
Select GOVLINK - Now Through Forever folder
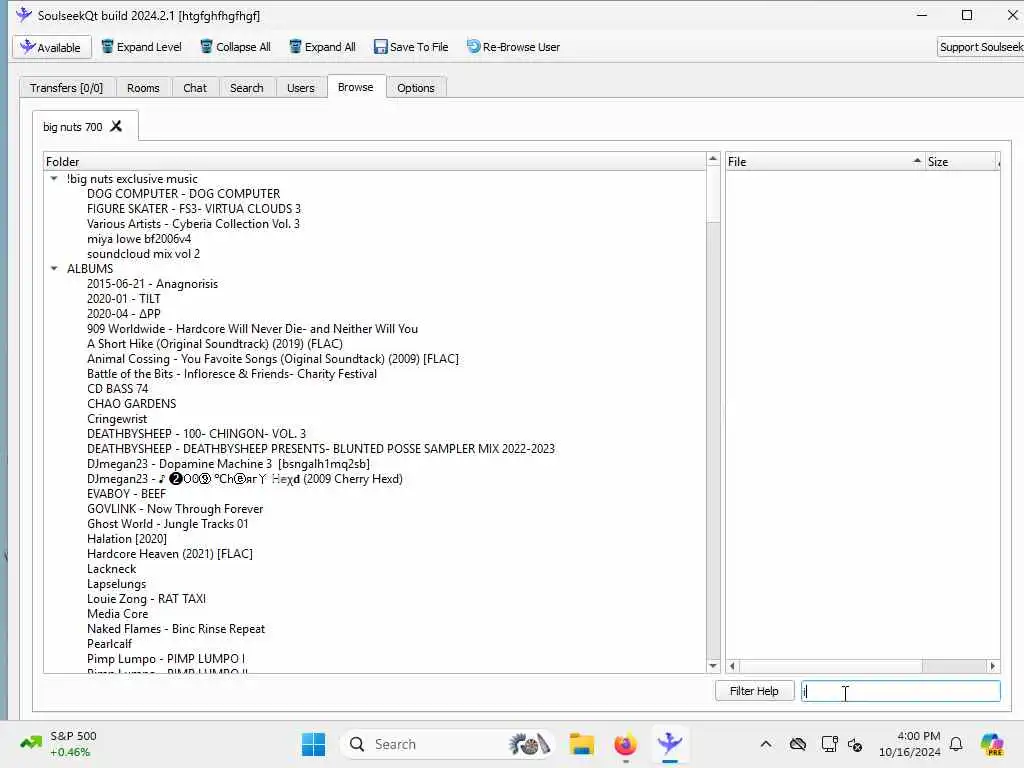coord(175,509)
